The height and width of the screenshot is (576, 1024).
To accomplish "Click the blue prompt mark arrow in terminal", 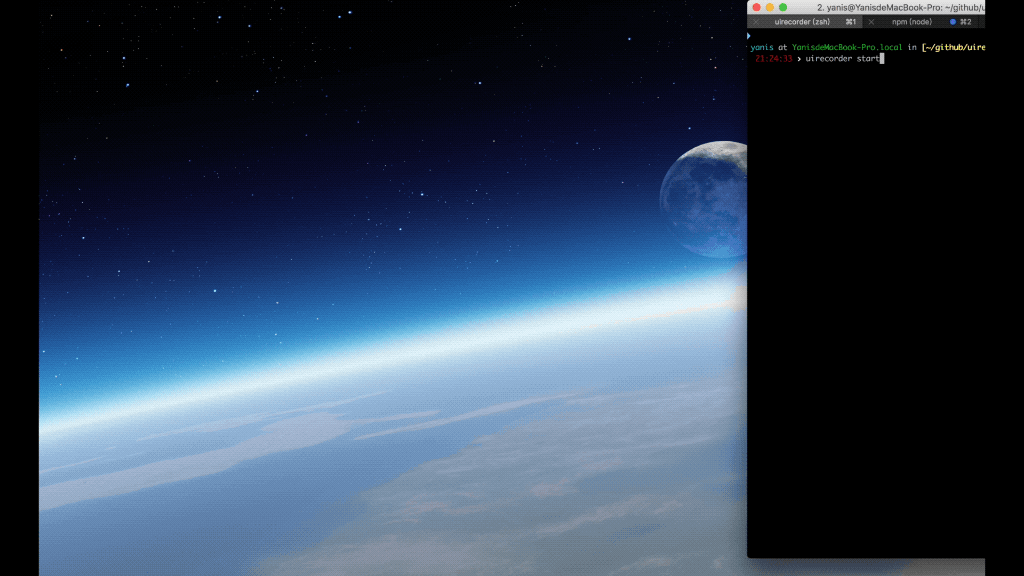I will click(x=749, y=36).
